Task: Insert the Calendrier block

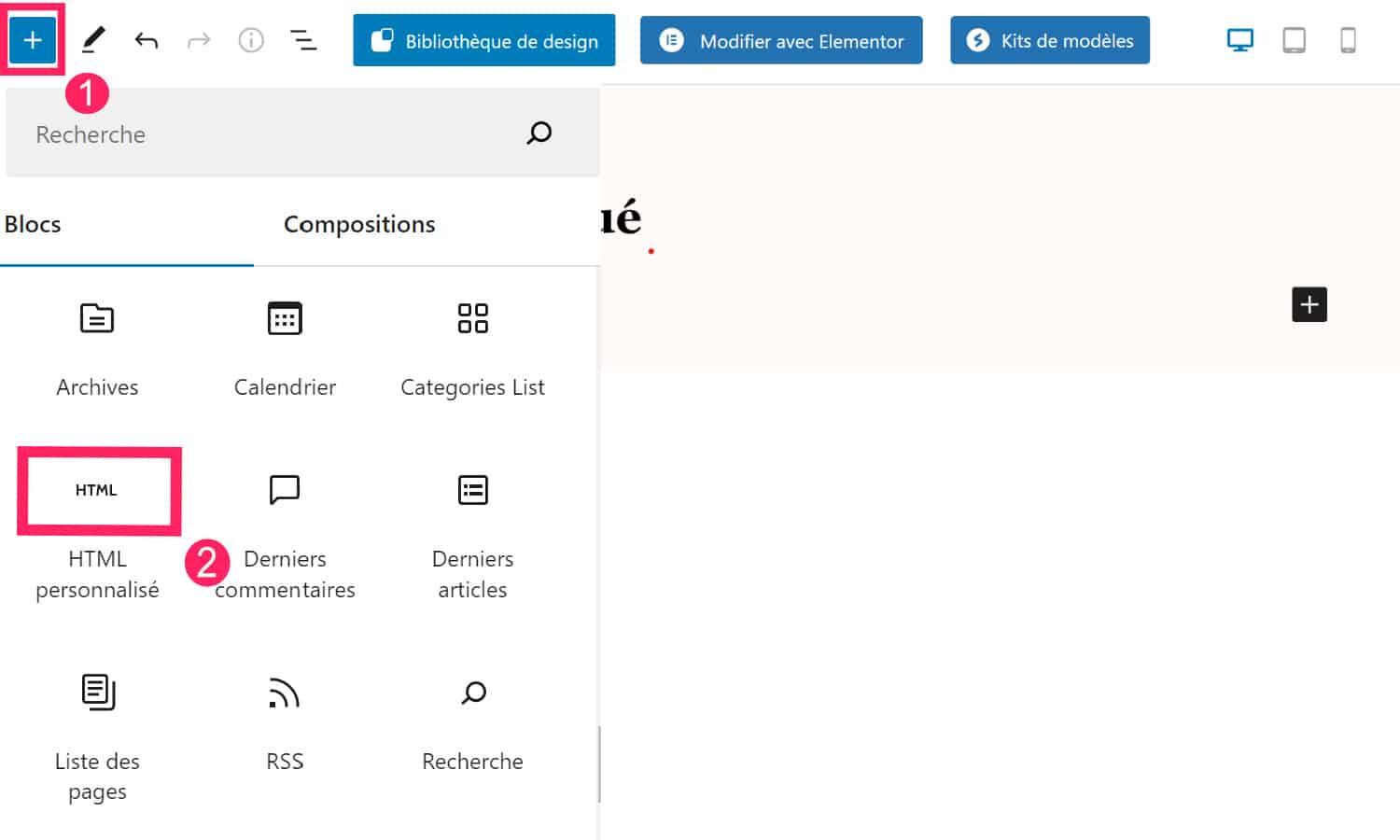Action: pyautogui.click(x=285, y=350)
